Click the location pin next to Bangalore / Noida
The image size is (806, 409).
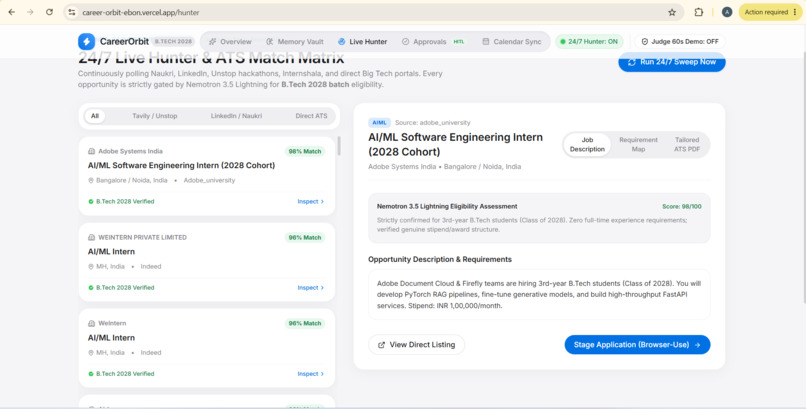91,181
